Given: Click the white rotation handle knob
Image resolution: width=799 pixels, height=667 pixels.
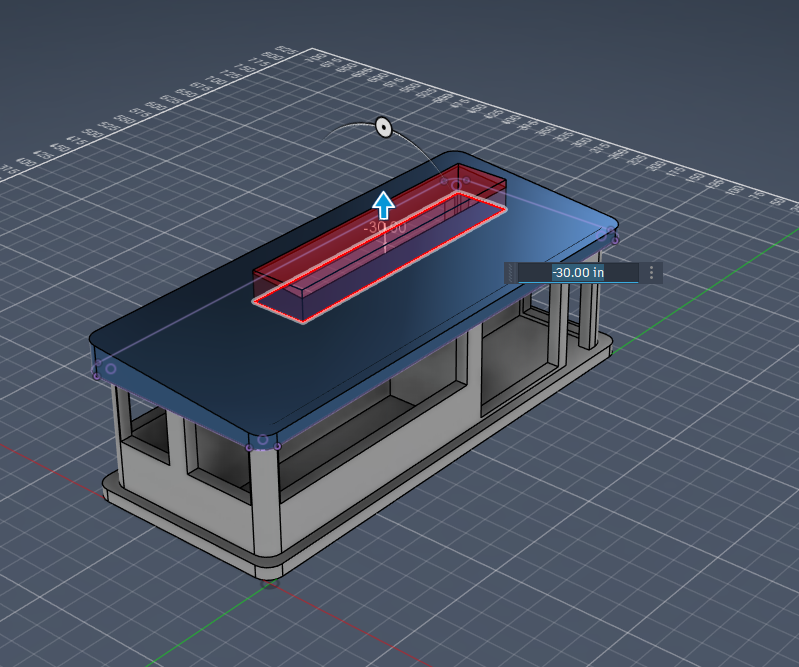Looking at the screenshot, I should pos(384,127).
